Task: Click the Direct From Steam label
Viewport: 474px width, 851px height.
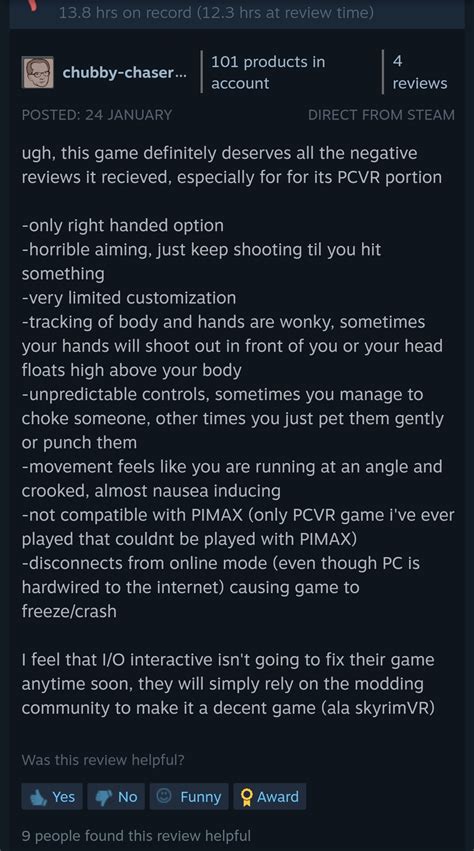Action: (x=381, y=115)
